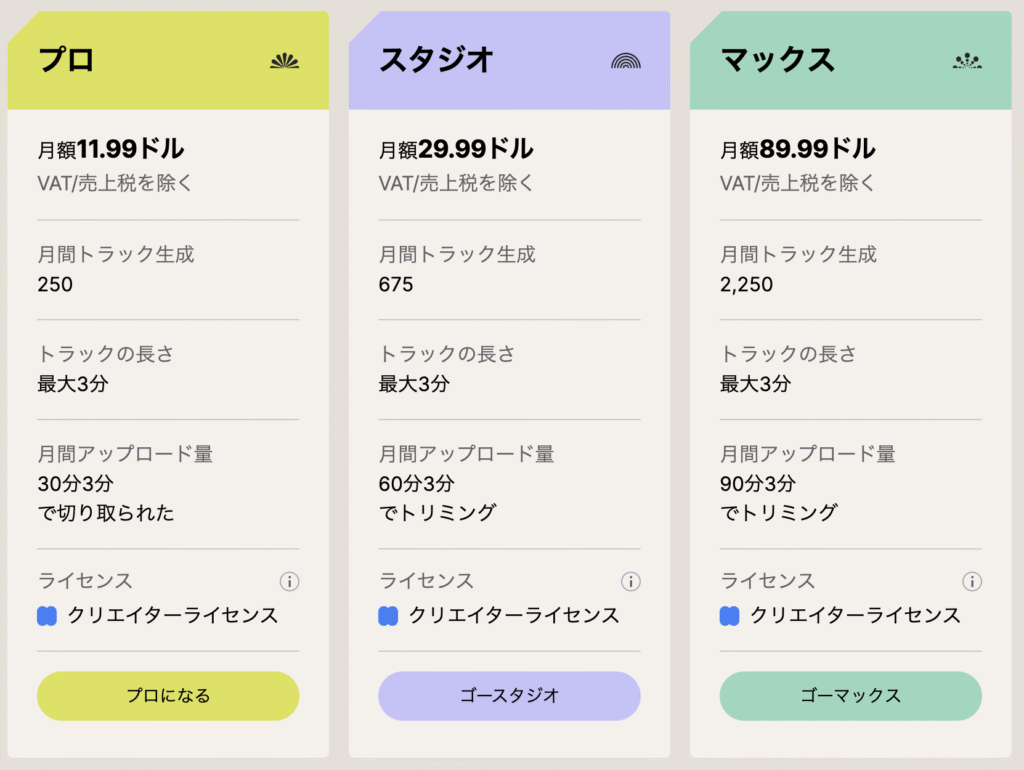
Task: Select the マックス plan header title
Action: (777, 60)
